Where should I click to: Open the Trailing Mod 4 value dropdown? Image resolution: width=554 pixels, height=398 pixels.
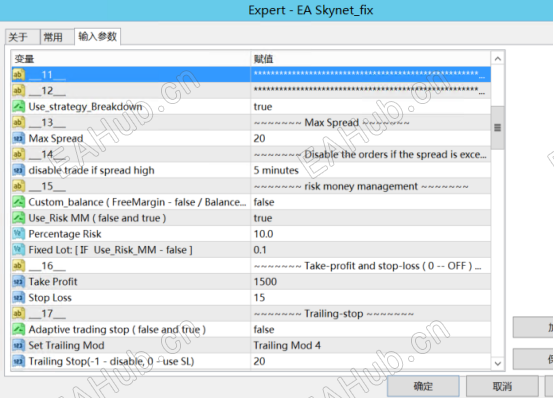(x=371, y=345)
